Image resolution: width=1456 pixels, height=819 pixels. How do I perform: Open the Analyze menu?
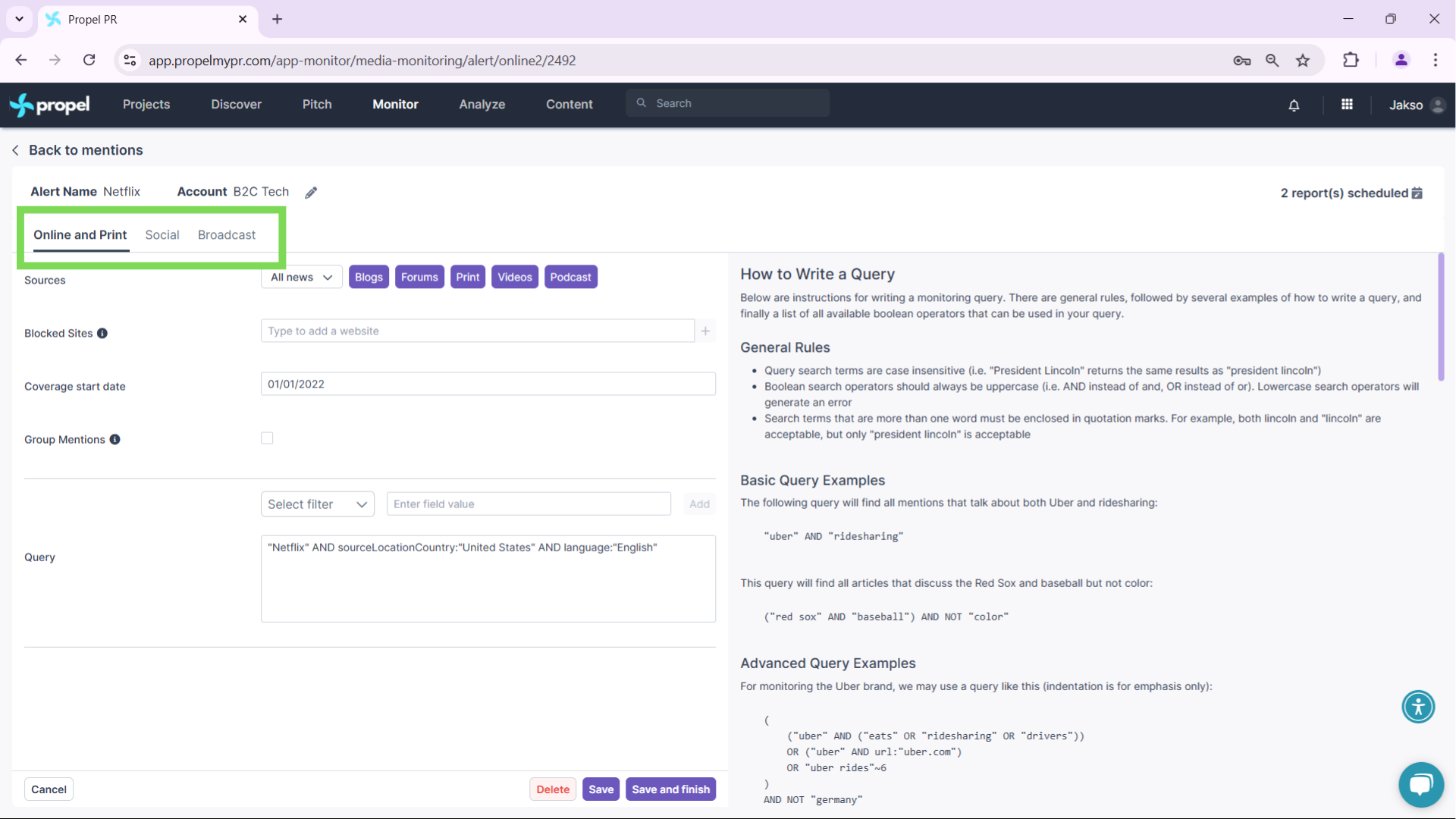pos(482,105)
